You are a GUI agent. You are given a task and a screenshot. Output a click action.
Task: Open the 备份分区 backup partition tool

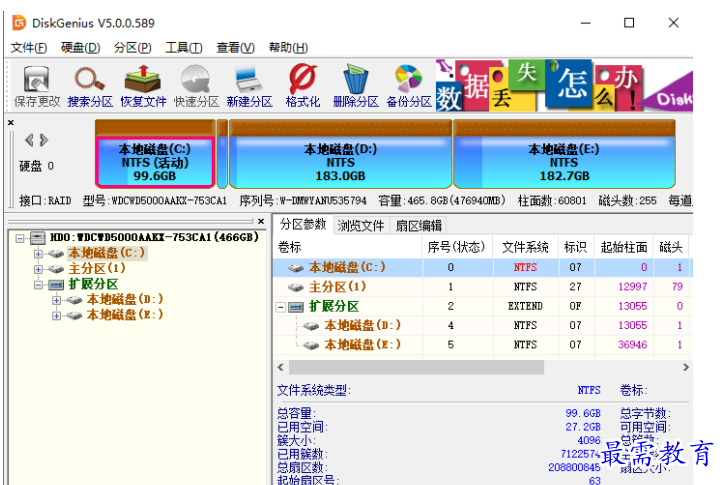point(408,85)
